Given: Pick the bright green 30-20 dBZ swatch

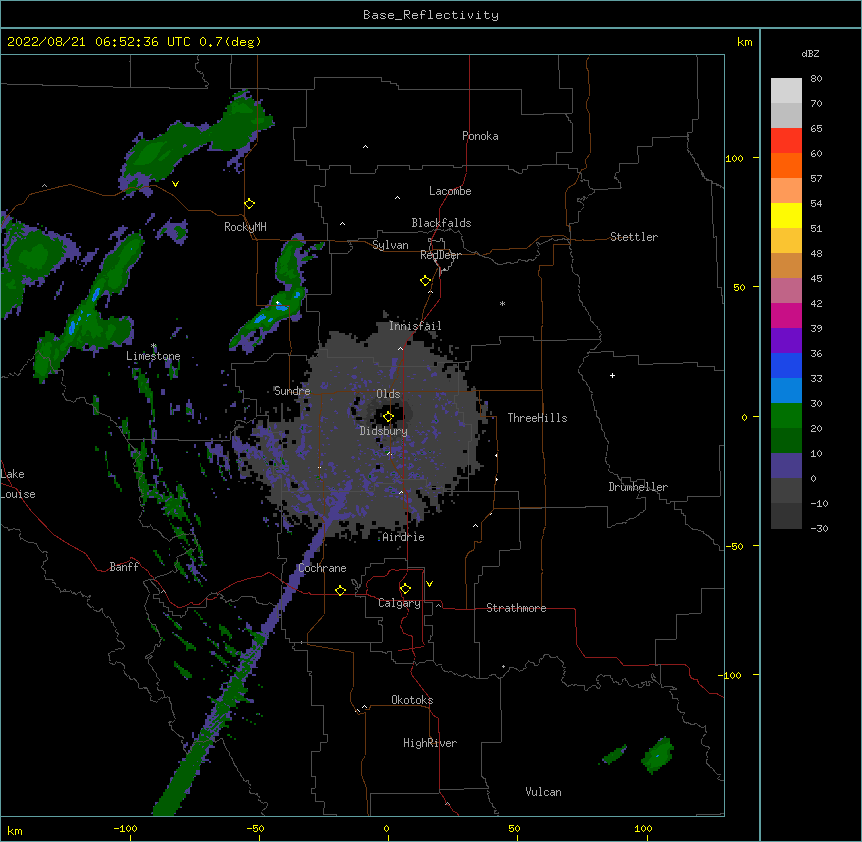Looking at the screenshot, I should pyautogui.click(x=786, y=416).
